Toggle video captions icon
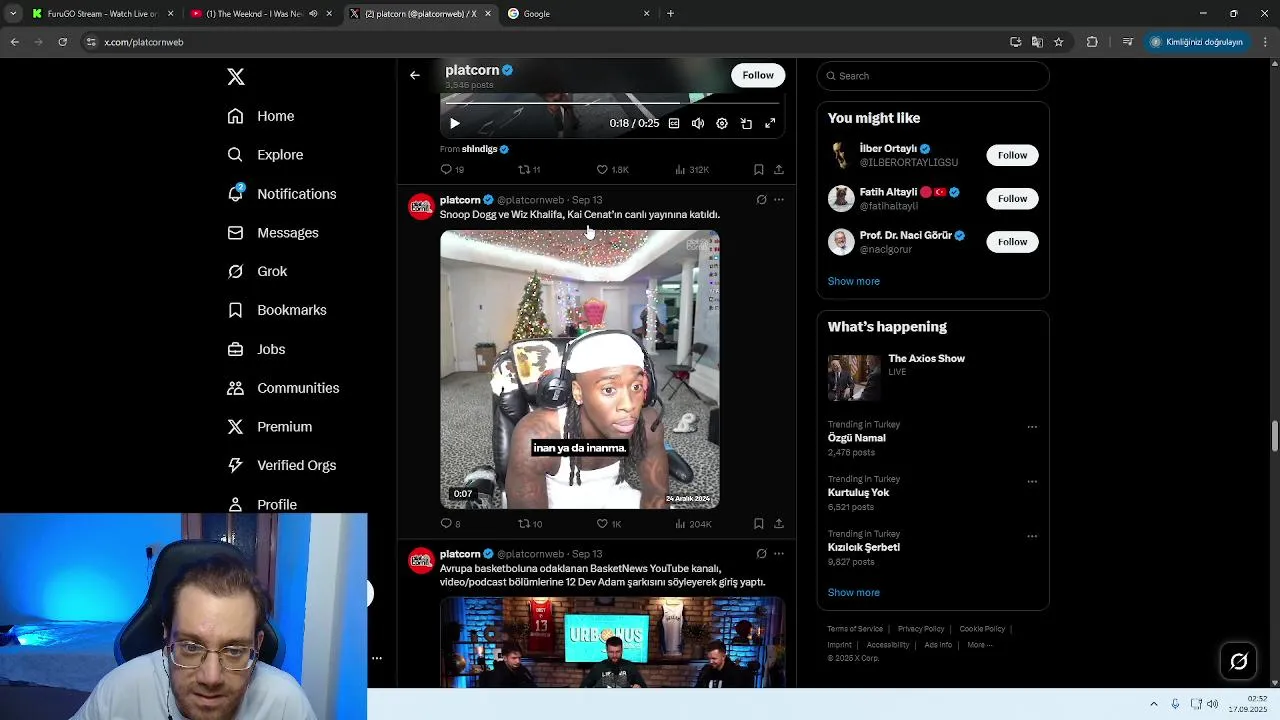The image size is (1280, 720). click(674, 124)
